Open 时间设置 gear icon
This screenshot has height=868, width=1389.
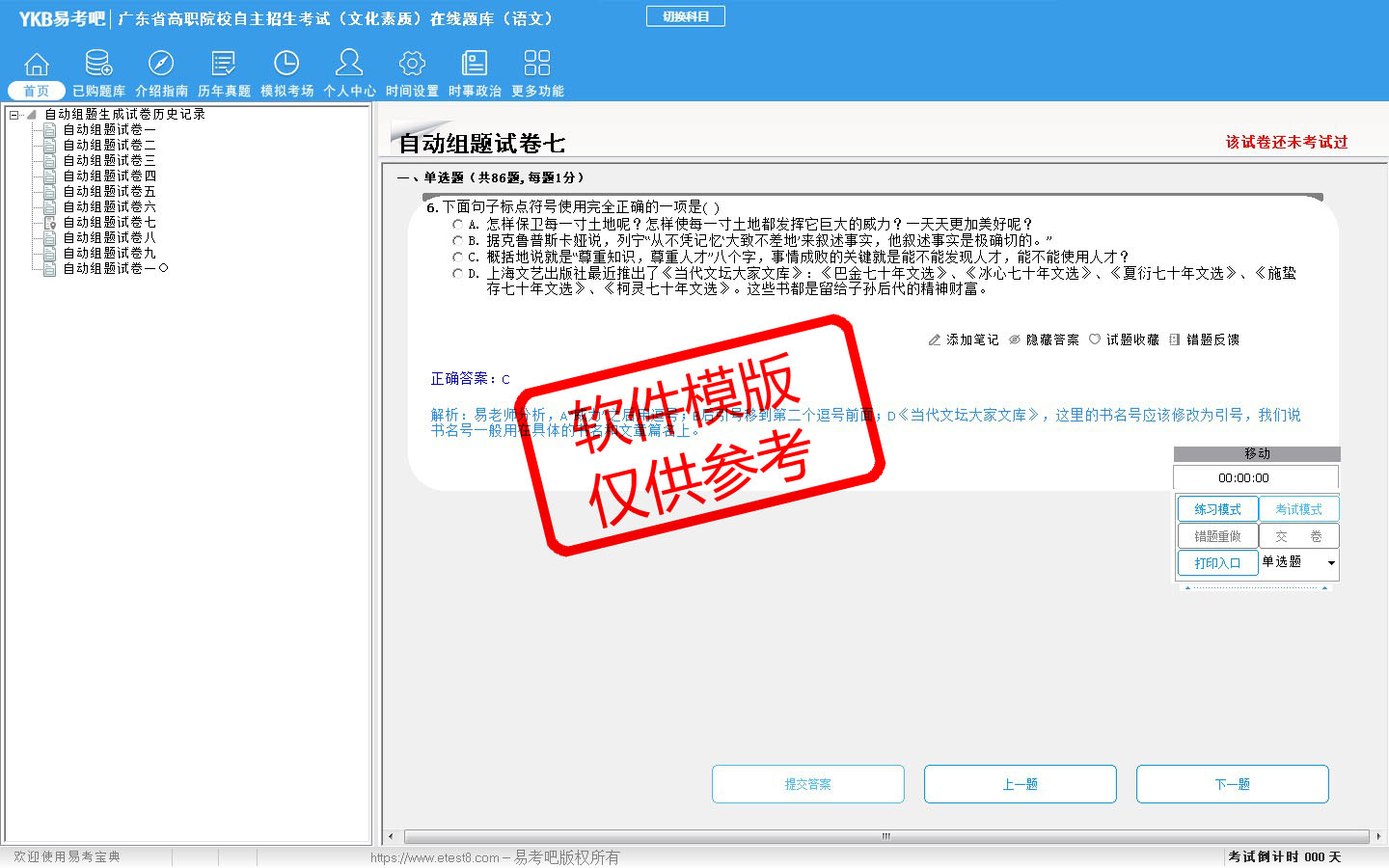pos(412,65)
